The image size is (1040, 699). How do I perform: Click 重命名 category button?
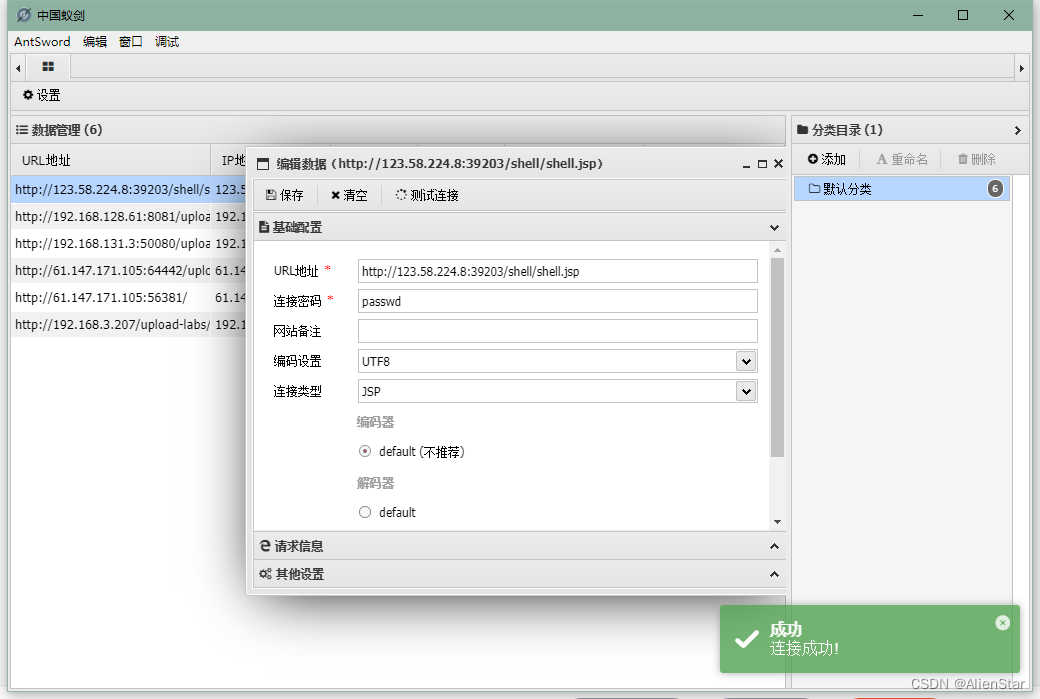click(x=902, y=159)
